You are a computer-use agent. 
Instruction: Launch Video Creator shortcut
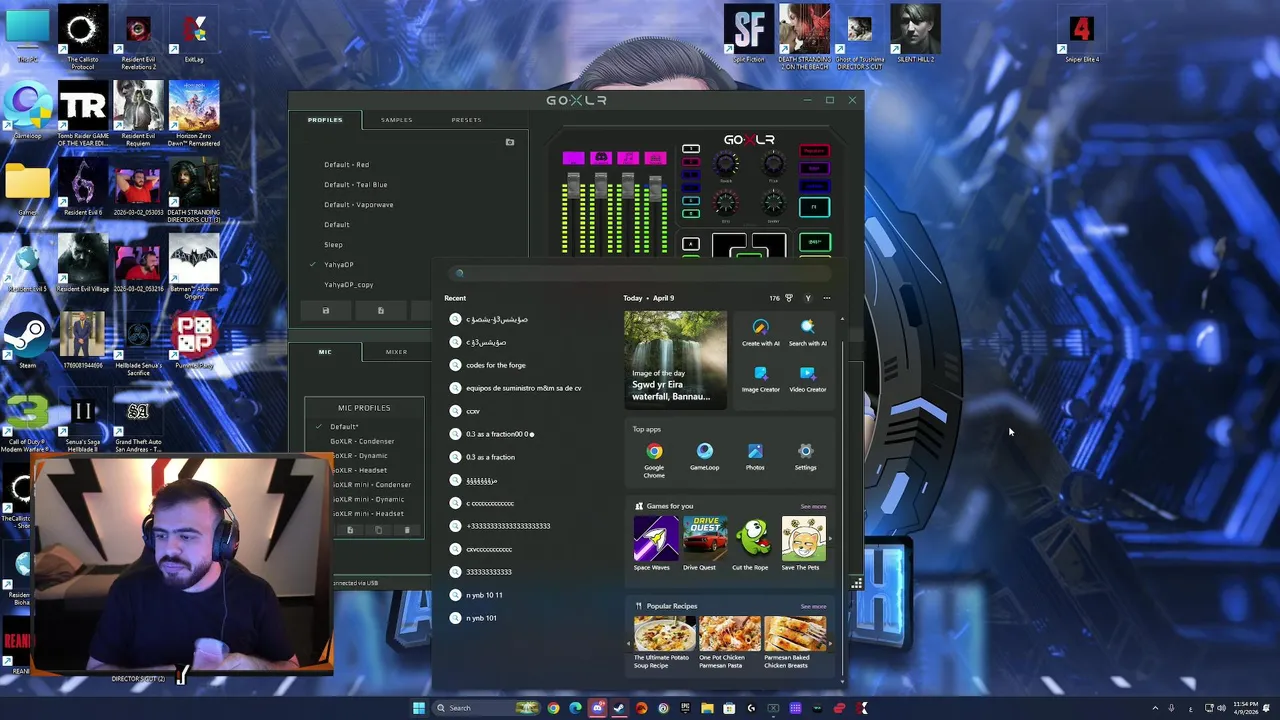click(807, 379)
